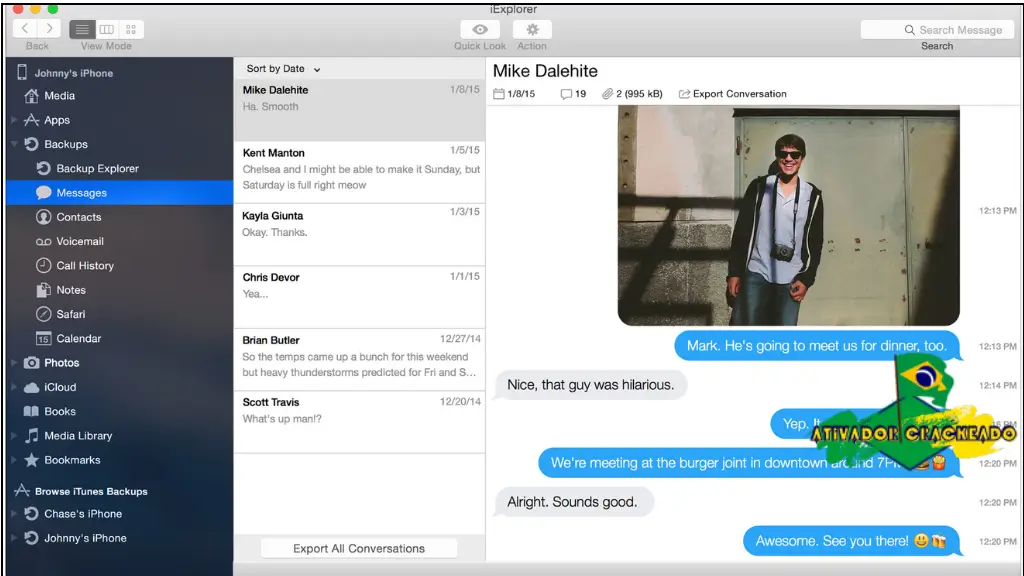Open Voicemail in the sidebar

point(70,242)
